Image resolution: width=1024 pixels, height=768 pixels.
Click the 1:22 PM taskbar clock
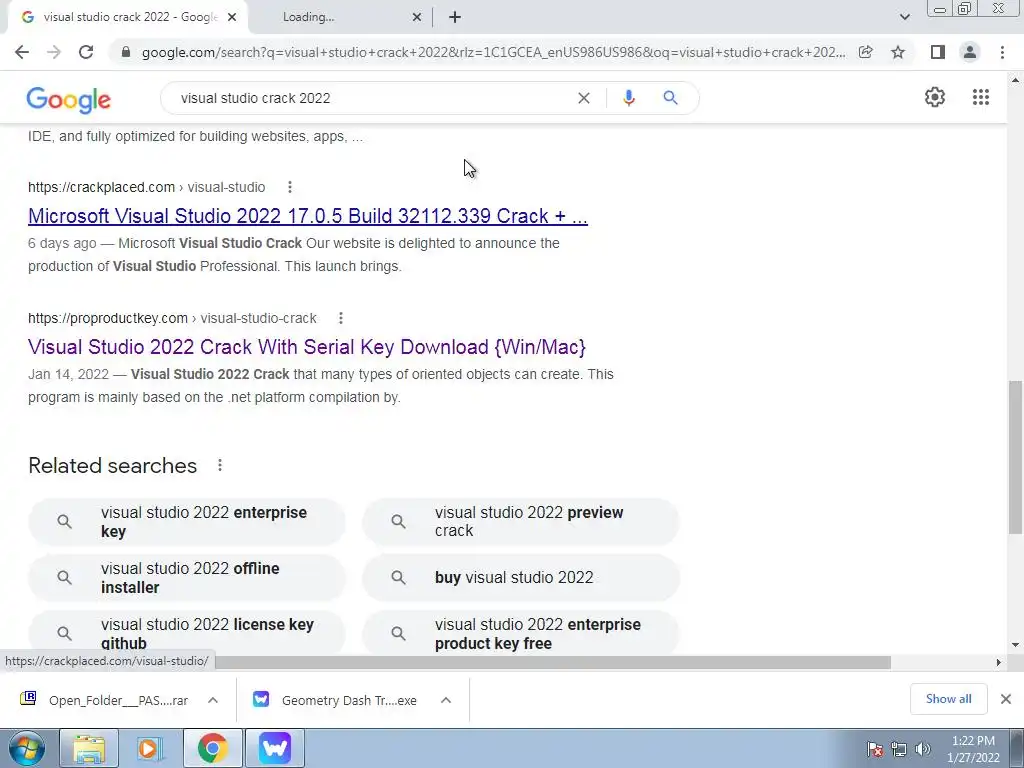(973, 749)
